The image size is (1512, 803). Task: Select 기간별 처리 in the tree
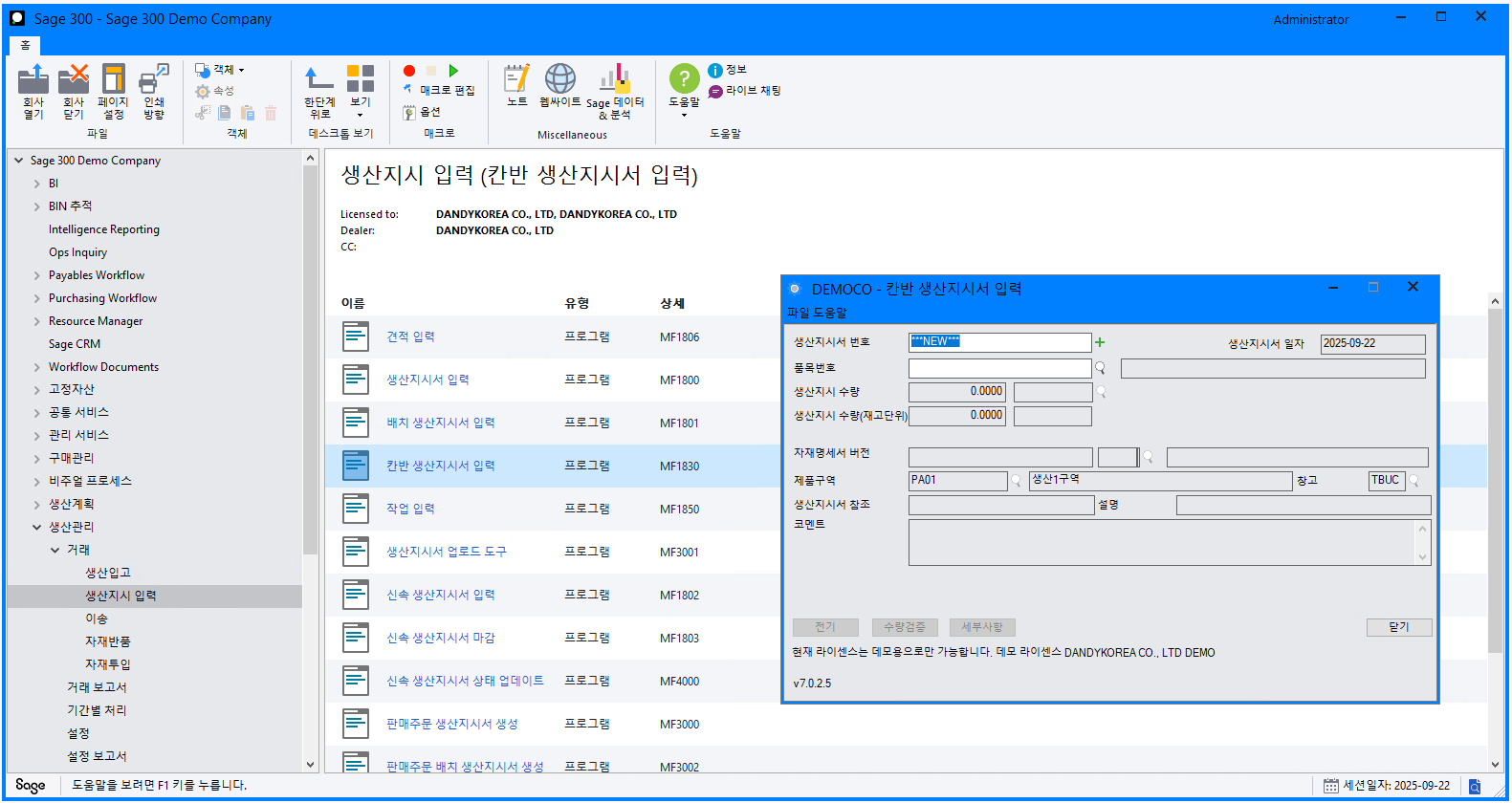[97, 710]
